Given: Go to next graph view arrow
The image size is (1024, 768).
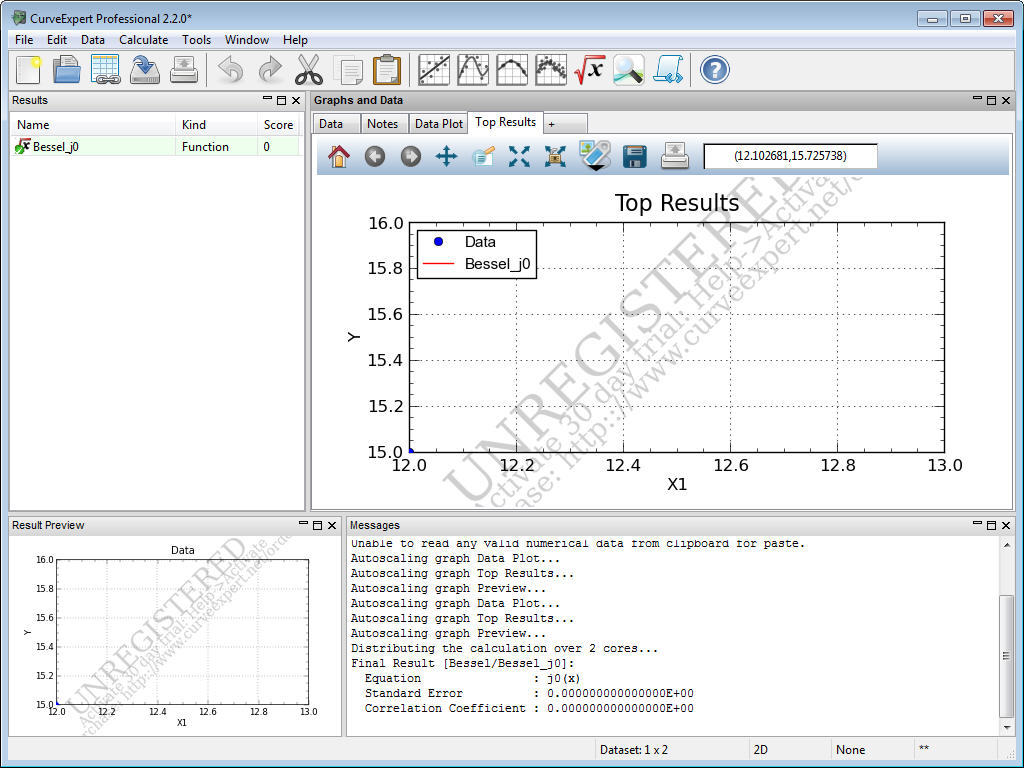Looking at the screenshot, I should [x=411, y=157].
